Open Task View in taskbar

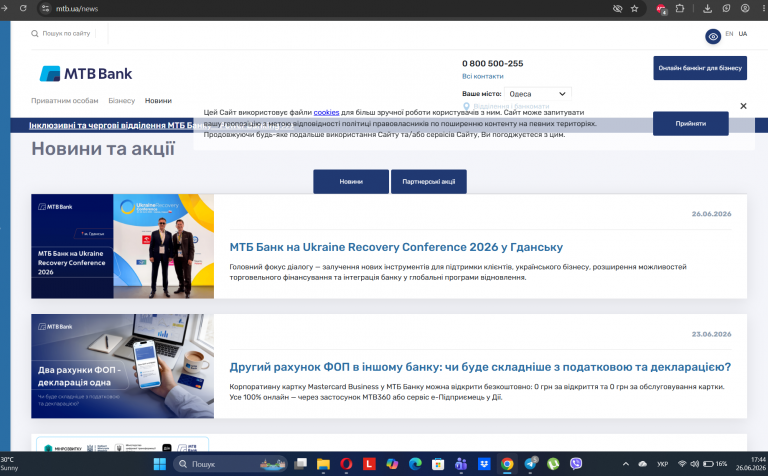[300, 464]
